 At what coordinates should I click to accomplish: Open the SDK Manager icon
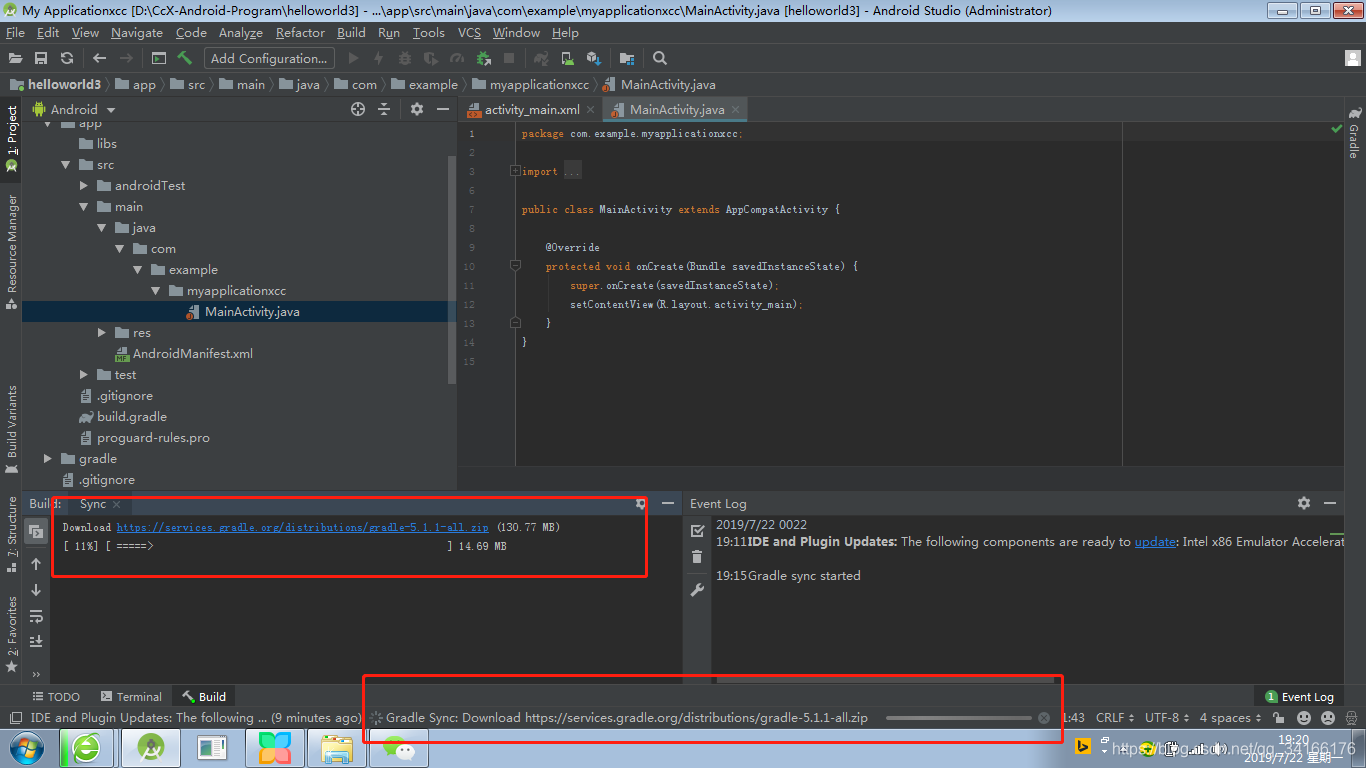(594, 58)
